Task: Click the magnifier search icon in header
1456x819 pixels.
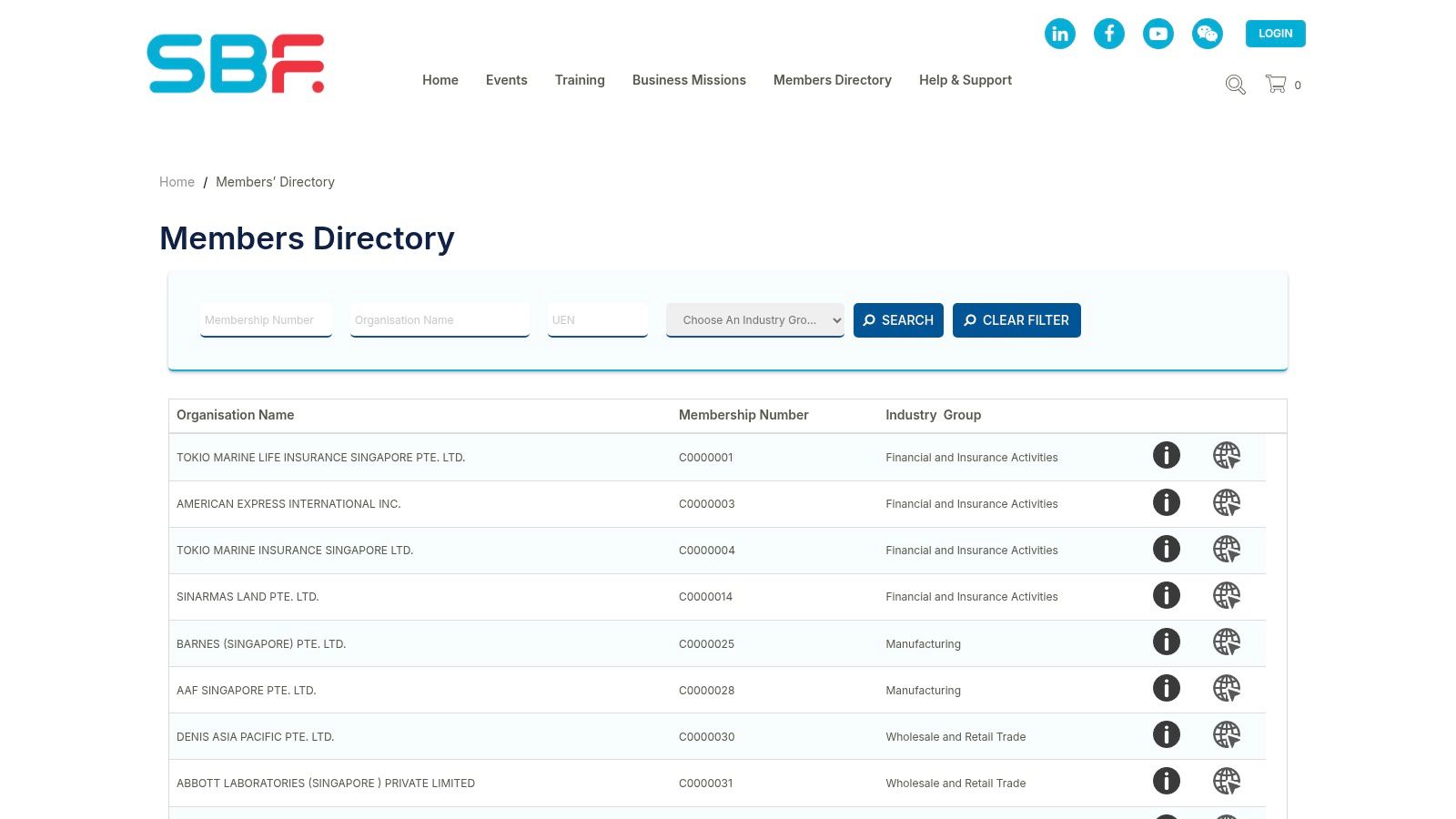Action: tap(1235, 85)
